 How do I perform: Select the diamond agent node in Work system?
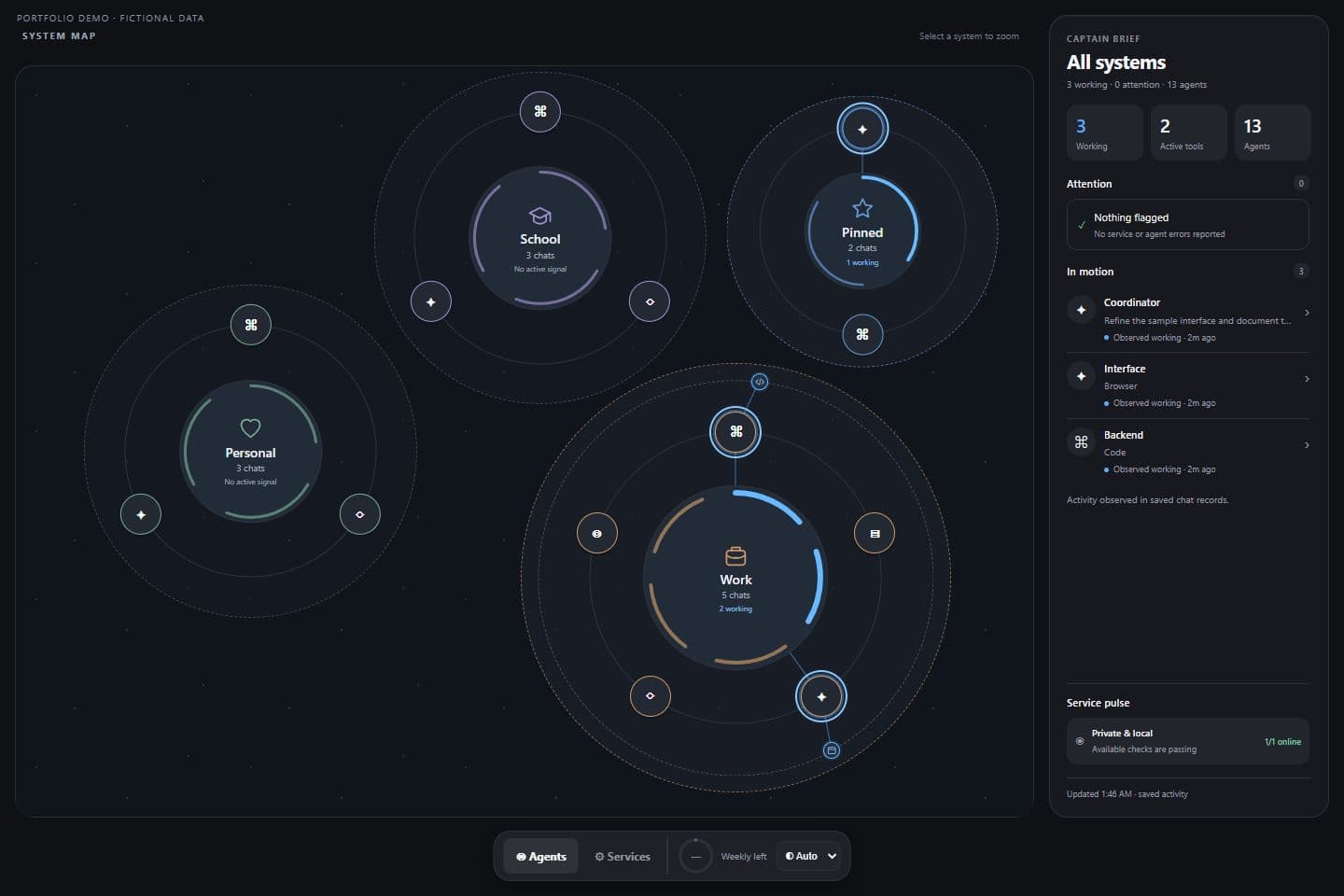pyautogui.click(x=651, y=695)
